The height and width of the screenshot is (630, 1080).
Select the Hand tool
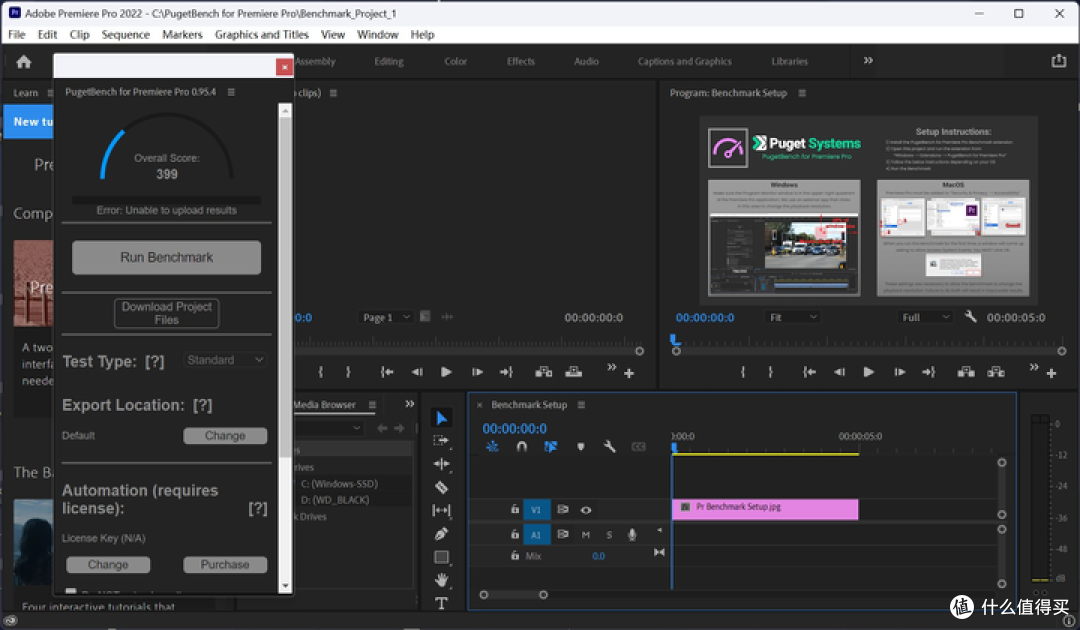click(x=442, y=580)
